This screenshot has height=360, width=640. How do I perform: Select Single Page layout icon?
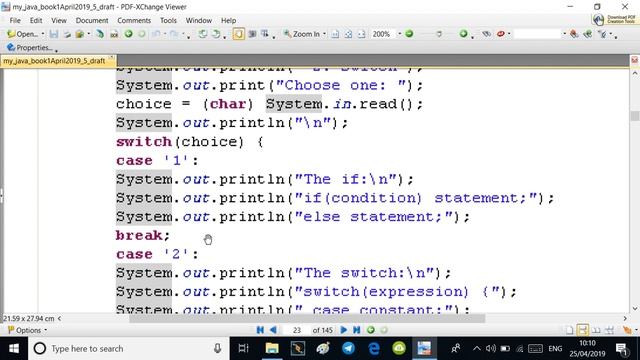point(569,330)
